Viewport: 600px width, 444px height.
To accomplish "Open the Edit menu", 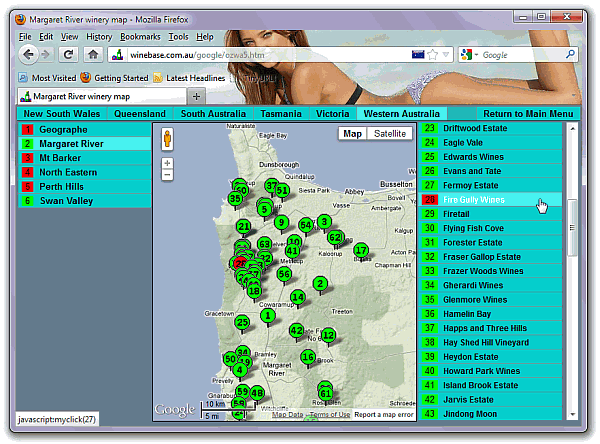I will (46, 37).
